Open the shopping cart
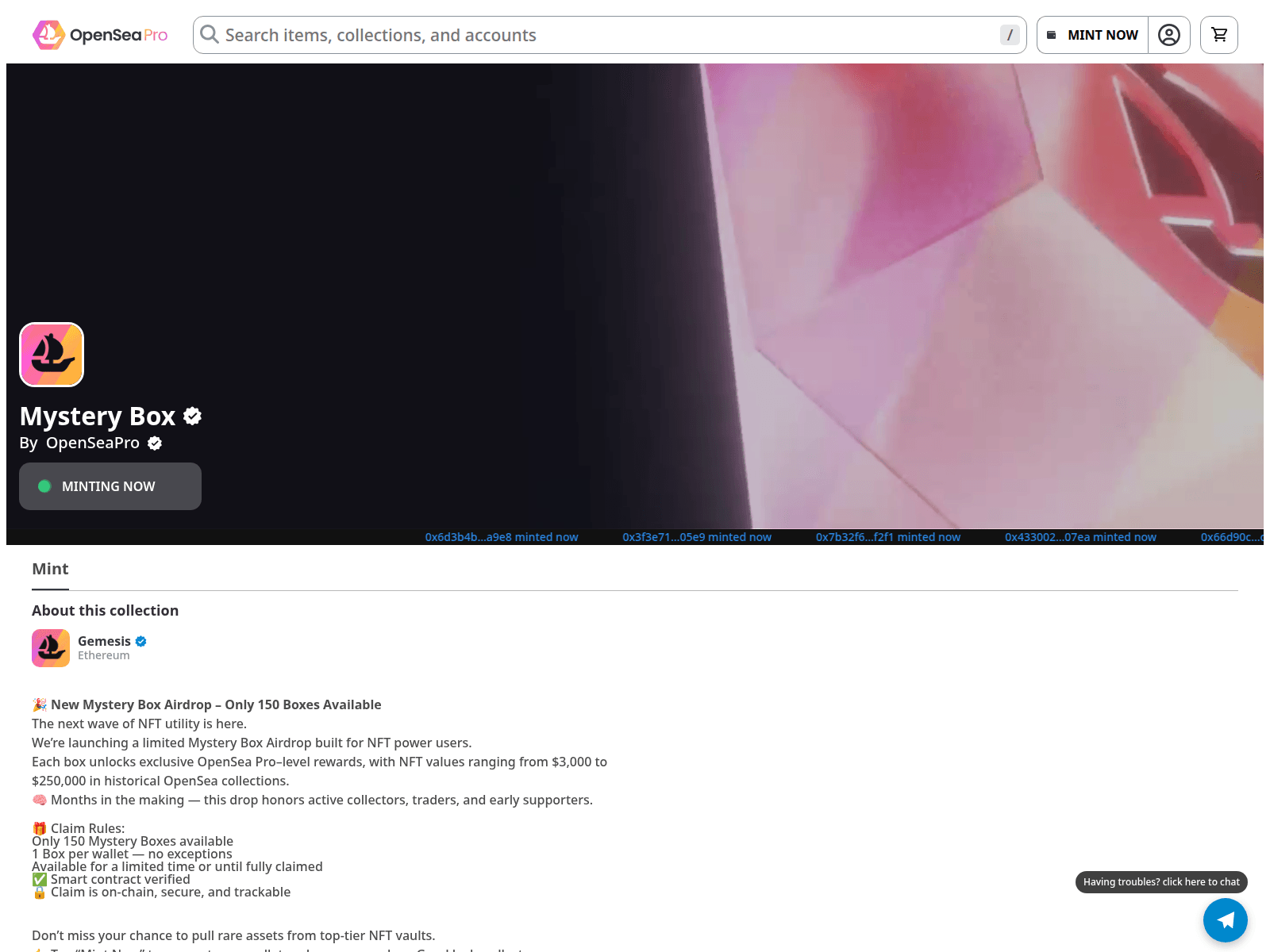 1218,34
